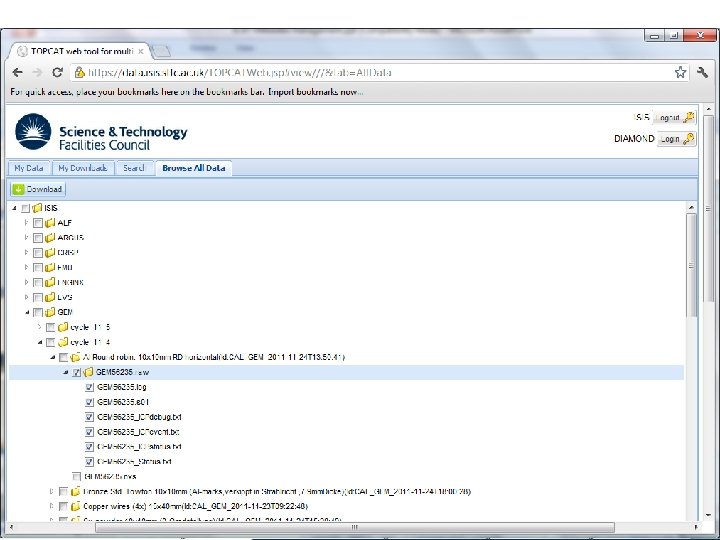Click the browser Back arrow
Viewport: 720px width, 540px height.
click(x=17, y=73)
